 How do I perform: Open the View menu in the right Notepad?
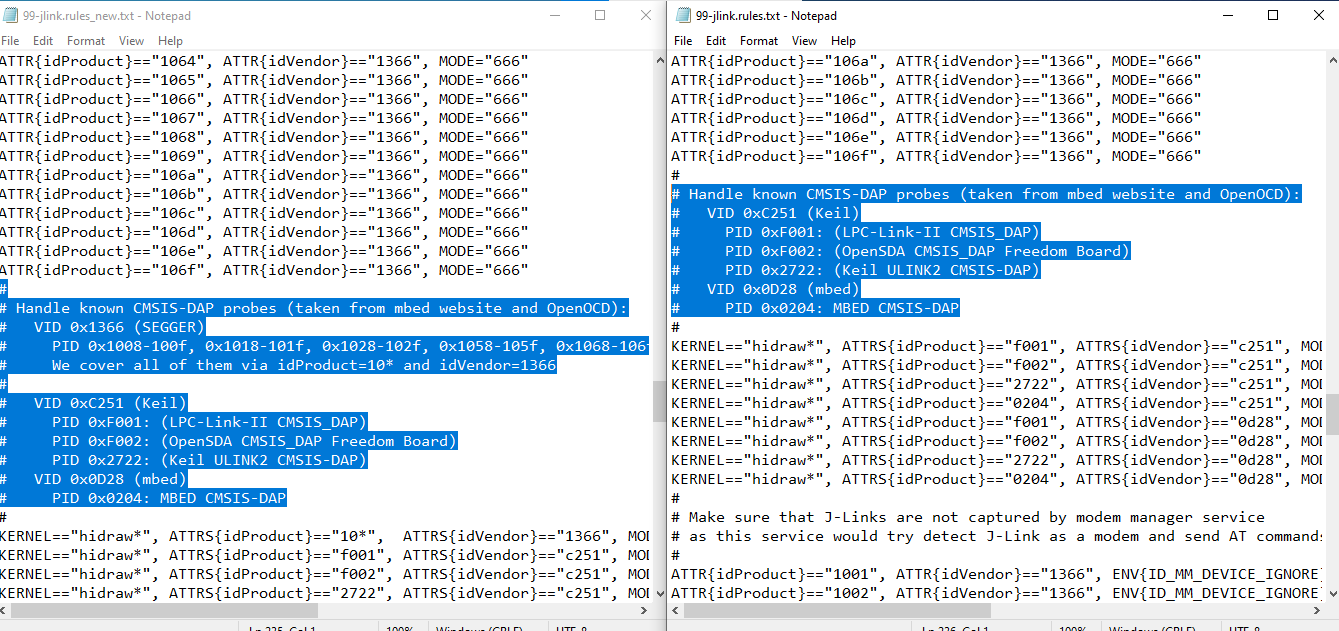pyautogui.click(x=804, y=41)
